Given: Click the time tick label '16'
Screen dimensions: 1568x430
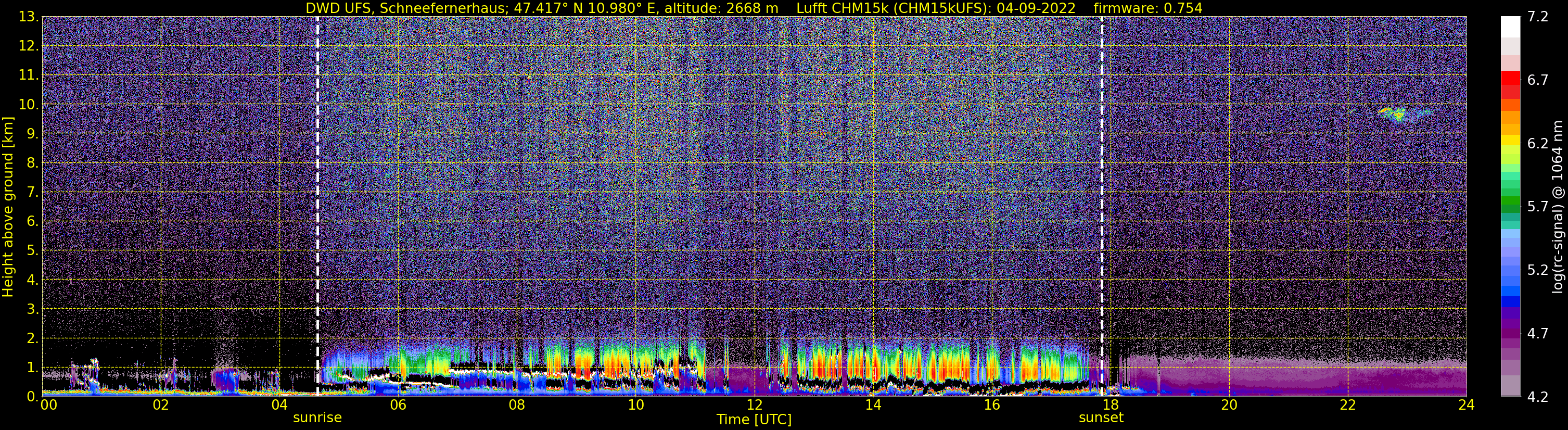Looking at the screenshot, I should pos(991,405).
